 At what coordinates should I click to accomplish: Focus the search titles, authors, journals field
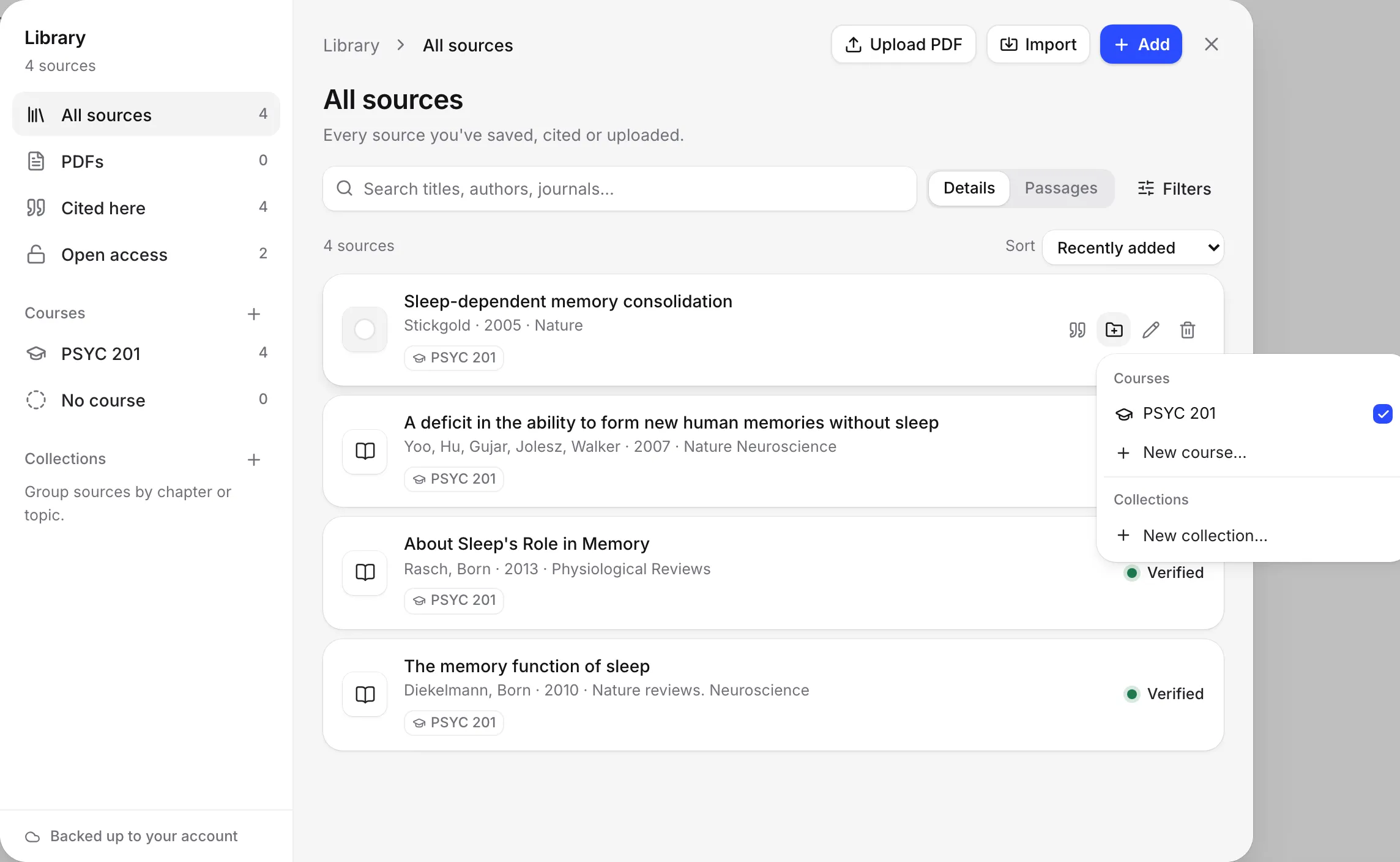coord(619,189)
